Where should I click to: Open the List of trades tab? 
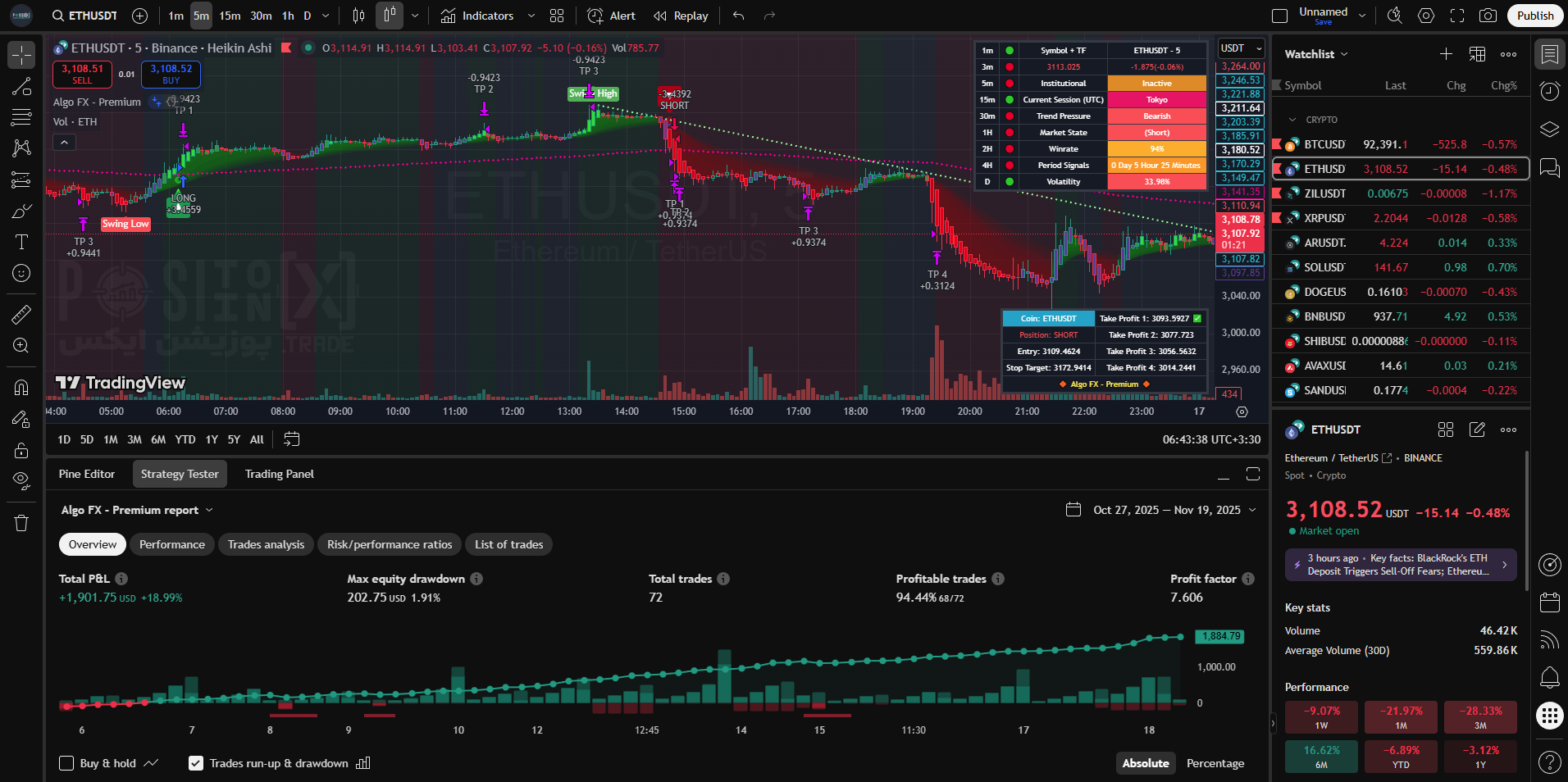pyautogui.click(x=508, y=544)
